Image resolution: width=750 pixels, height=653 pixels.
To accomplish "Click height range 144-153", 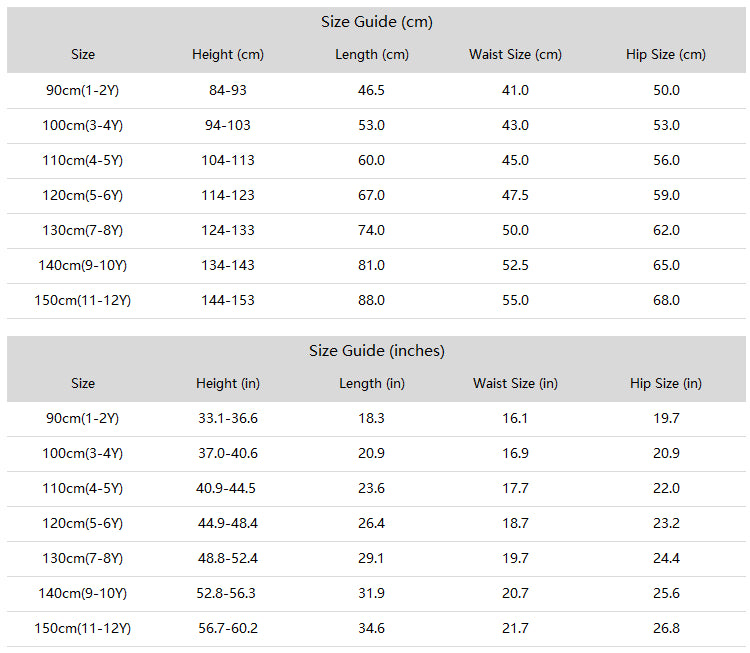I will [x=228, y=300].
